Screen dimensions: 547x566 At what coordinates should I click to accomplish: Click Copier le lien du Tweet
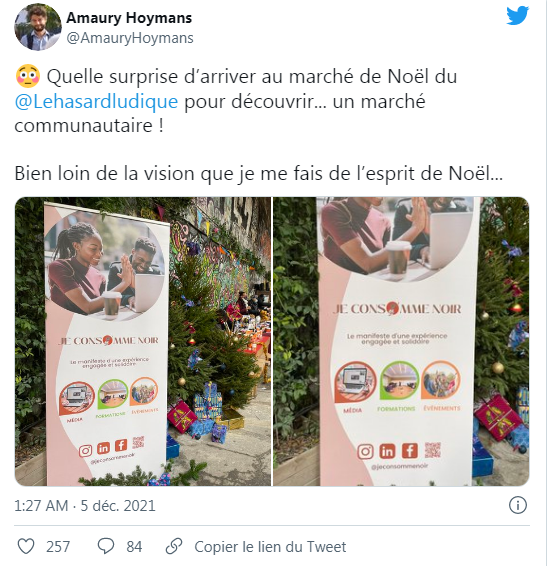270,547
